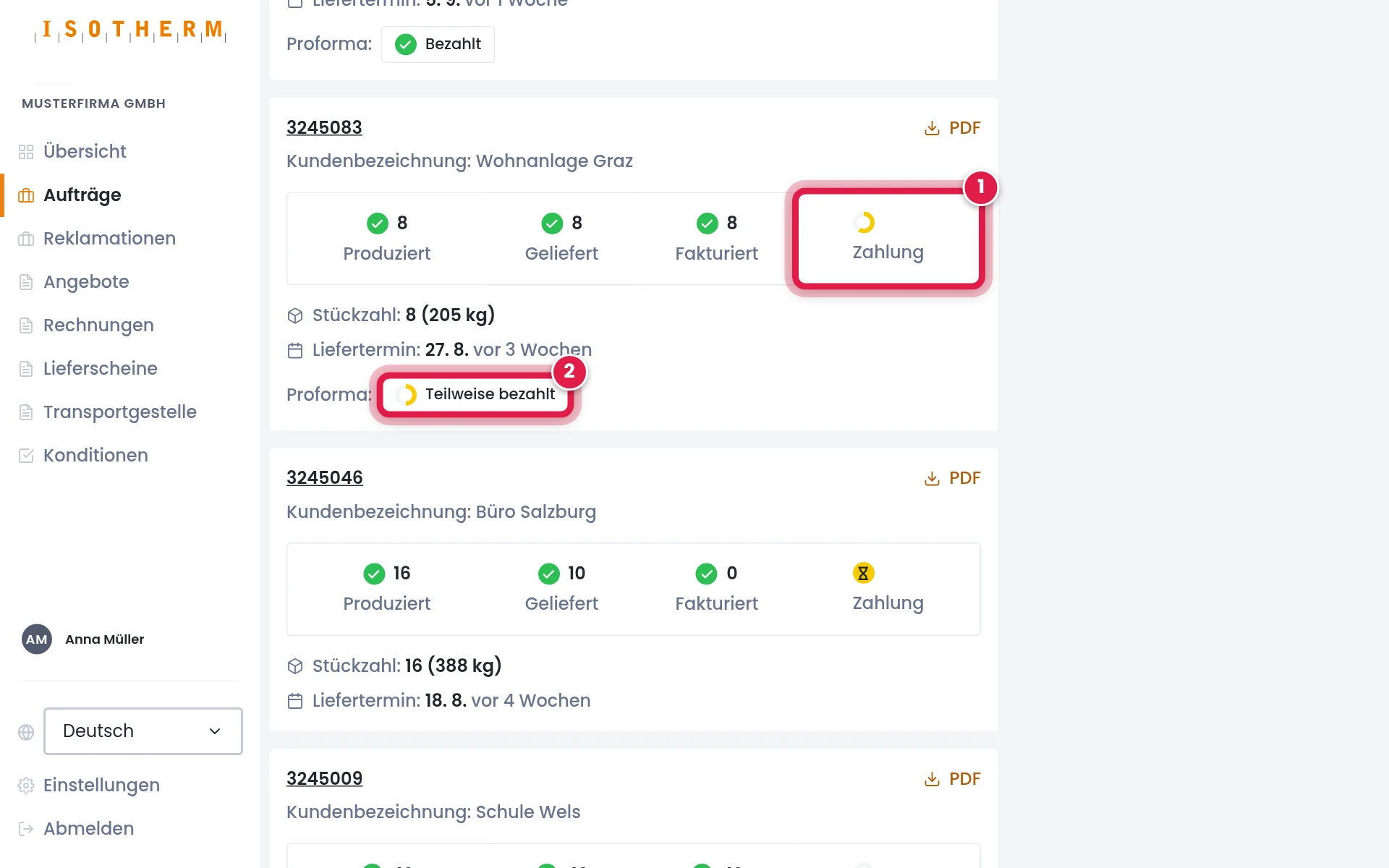Click the Einstellungen gear icon
The image size is (1389, 868).
tap(26, 786)
